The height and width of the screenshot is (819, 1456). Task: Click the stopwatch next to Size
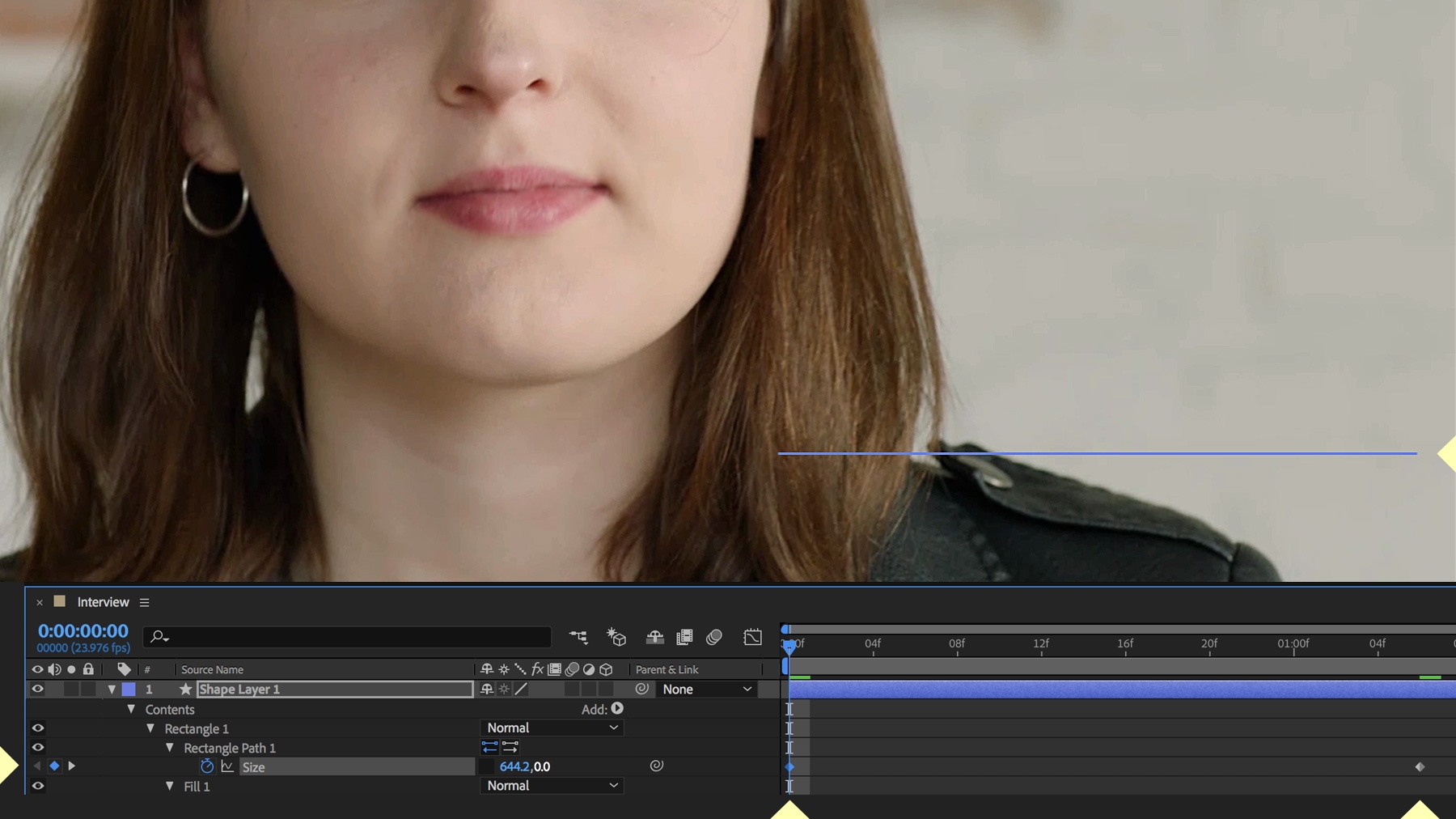[207, 766]
